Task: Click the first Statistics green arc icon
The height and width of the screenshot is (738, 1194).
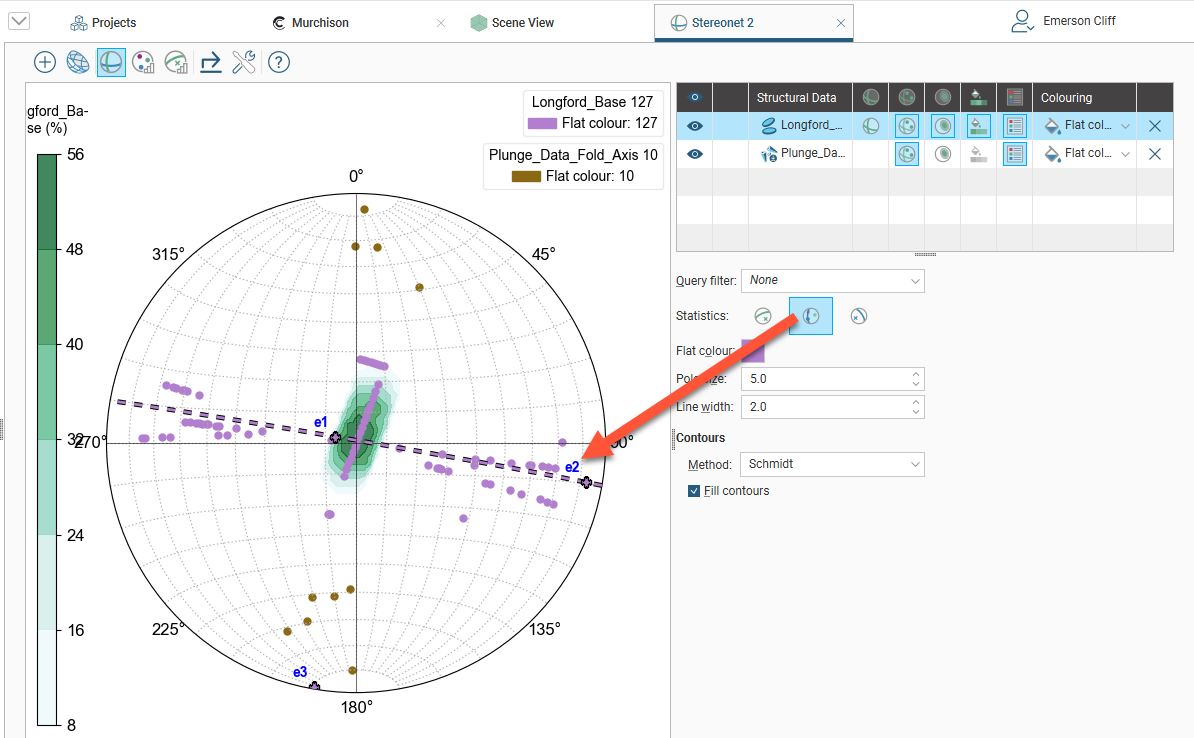Action: point(763,316)
